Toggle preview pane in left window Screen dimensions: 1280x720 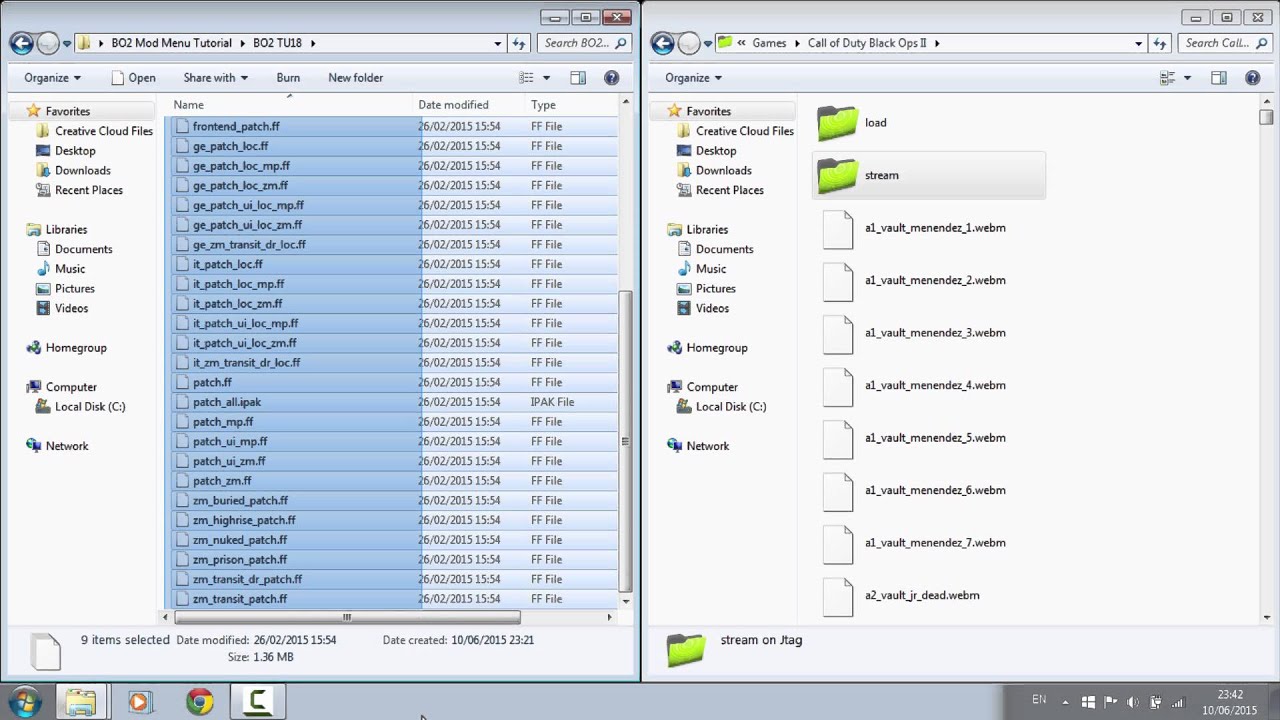tap(578, 78)
